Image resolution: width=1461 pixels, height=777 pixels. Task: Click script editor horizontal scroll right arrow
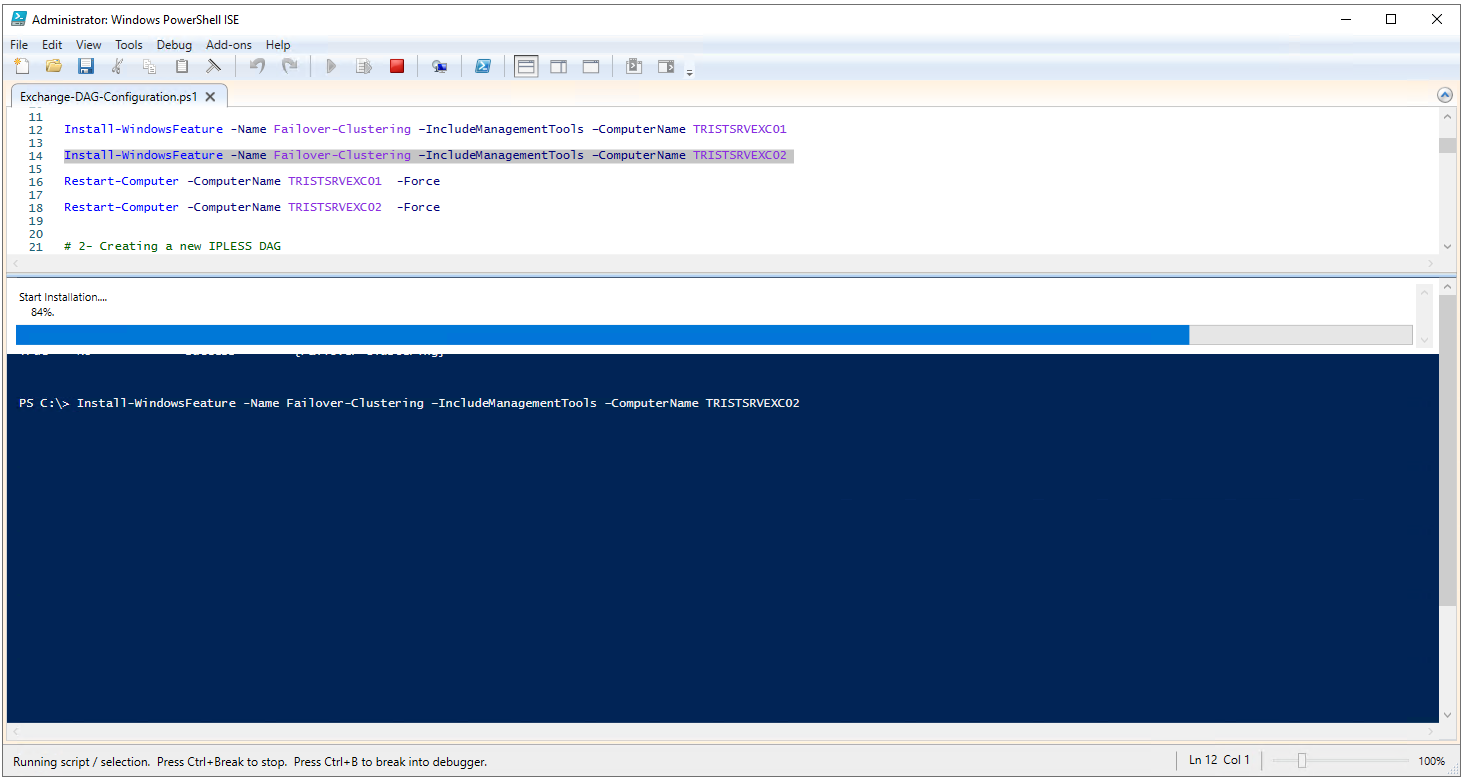pyautogui.click(x=1431, y=263)
